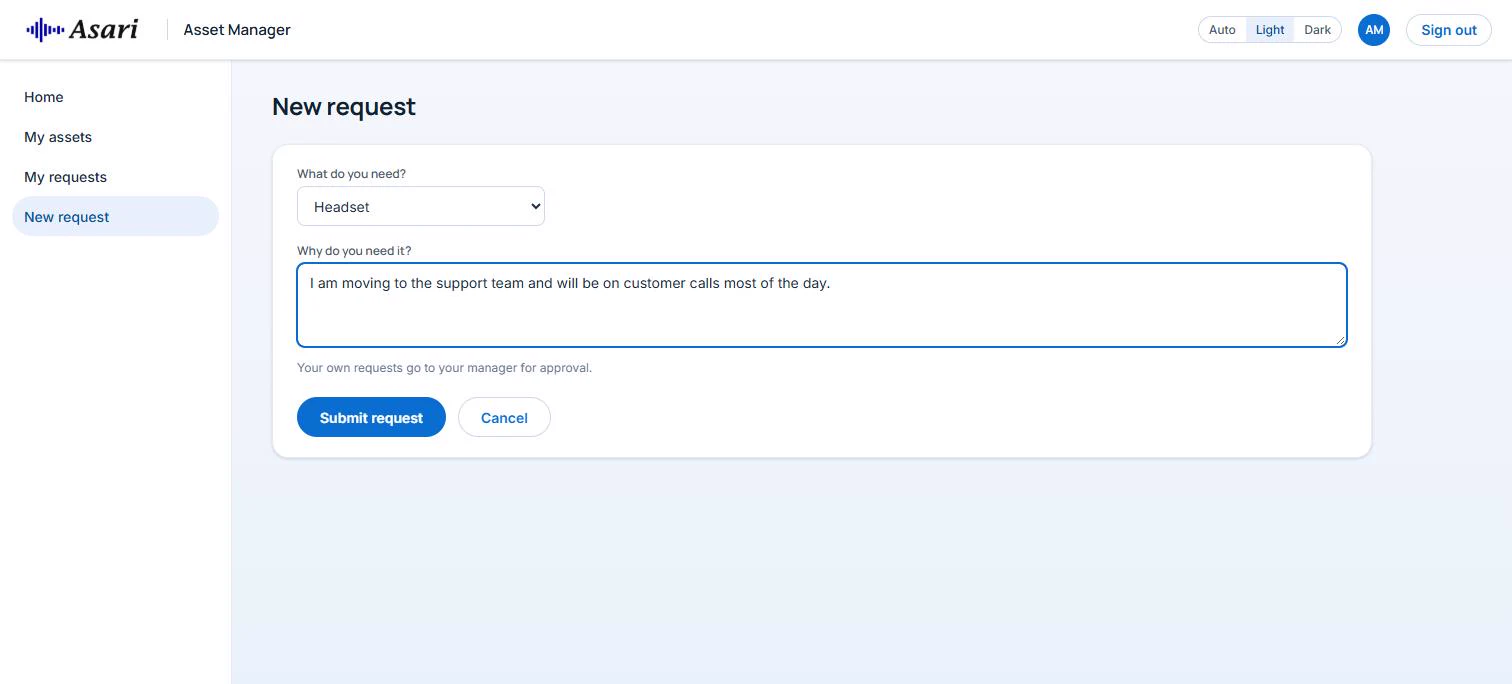Click the Asset Manager header title
The width and height of the screenshot is (1512, 684).
237,30
